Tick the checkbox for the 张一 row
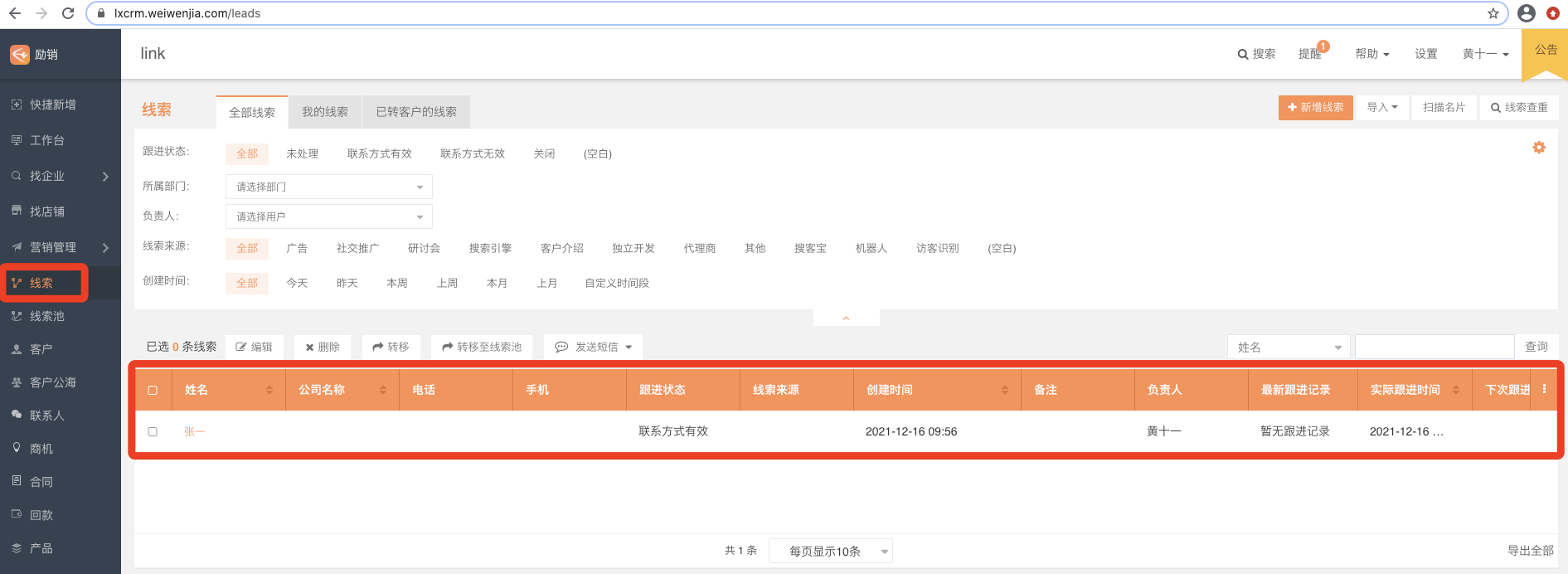 (x=153, y=431)
